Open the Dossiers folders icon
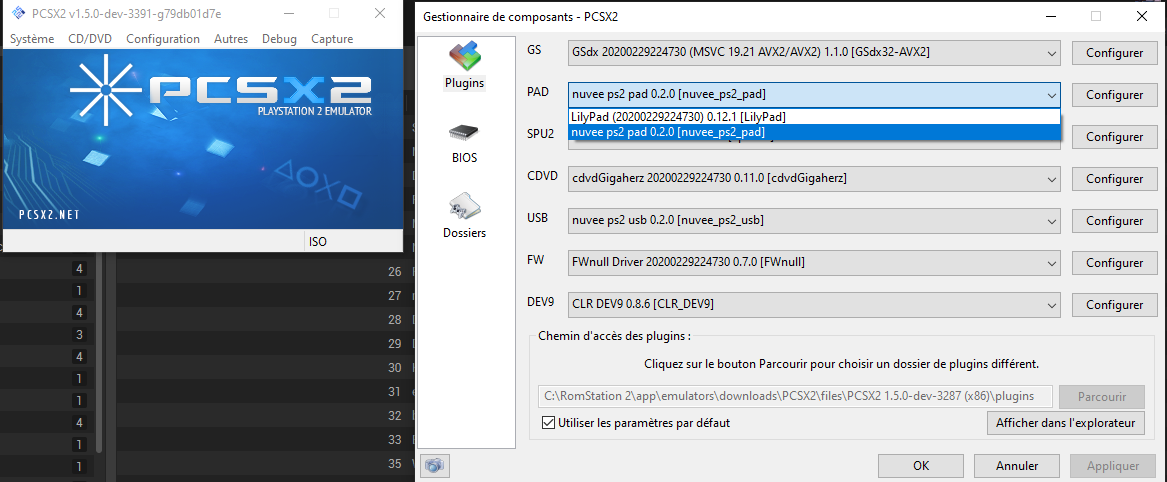The height and width of the screenshot is (482, 1167). tap(464, 205)
